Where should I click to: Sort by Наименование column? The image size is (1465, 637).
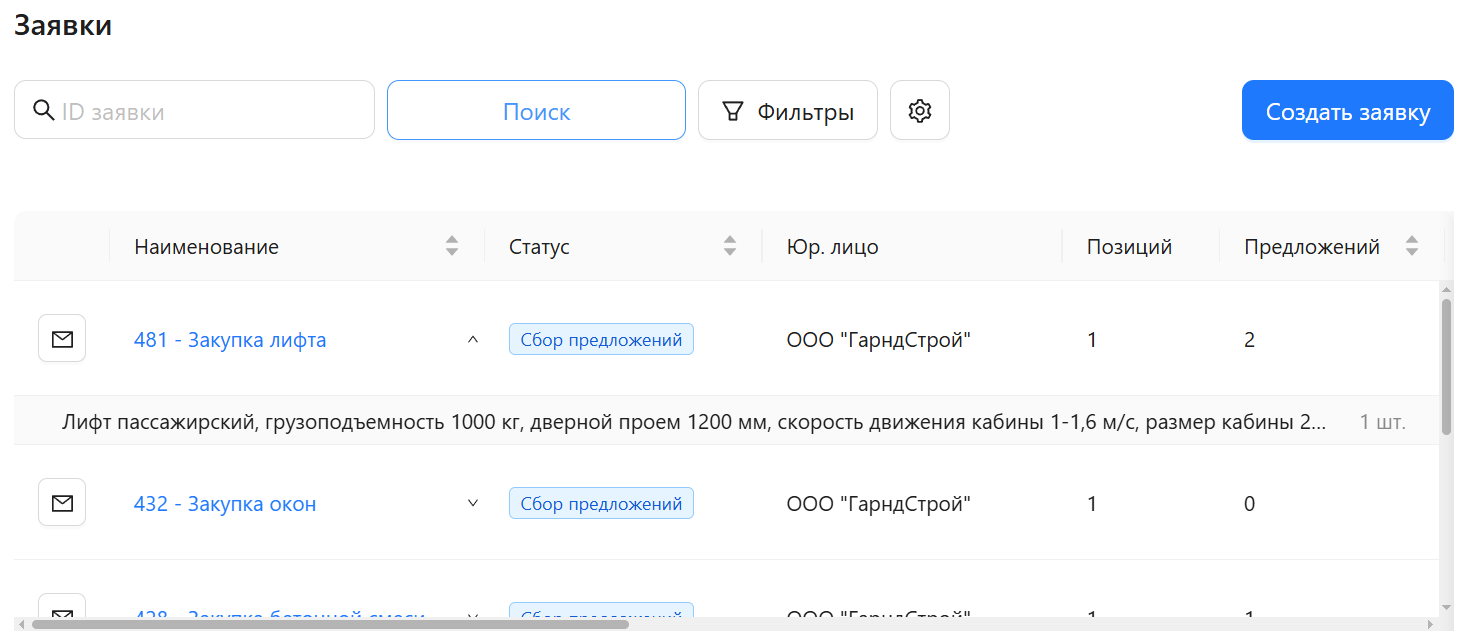click(x=452, y=246)
